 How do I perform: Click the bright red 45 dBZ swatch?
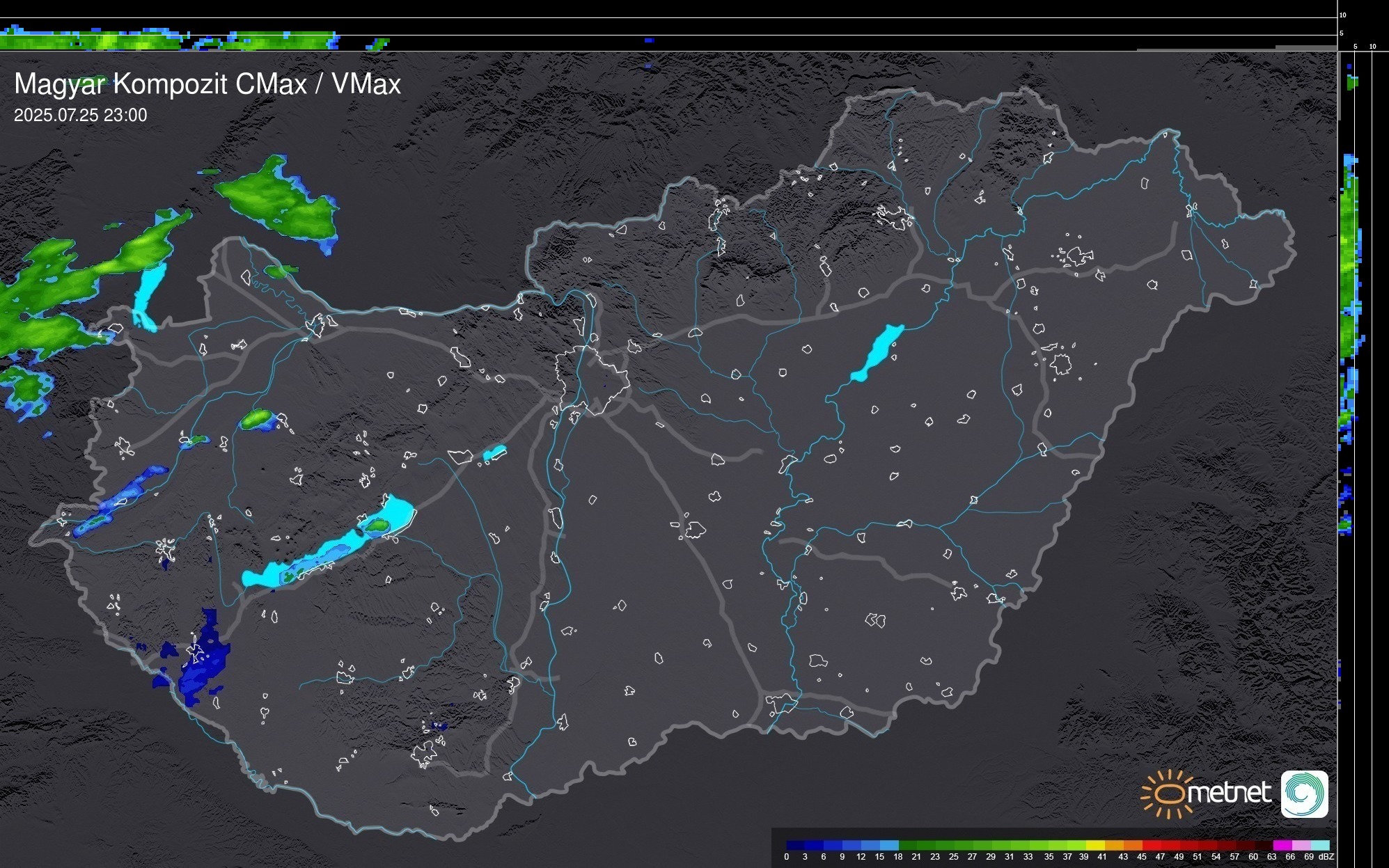click(1151, 845)
